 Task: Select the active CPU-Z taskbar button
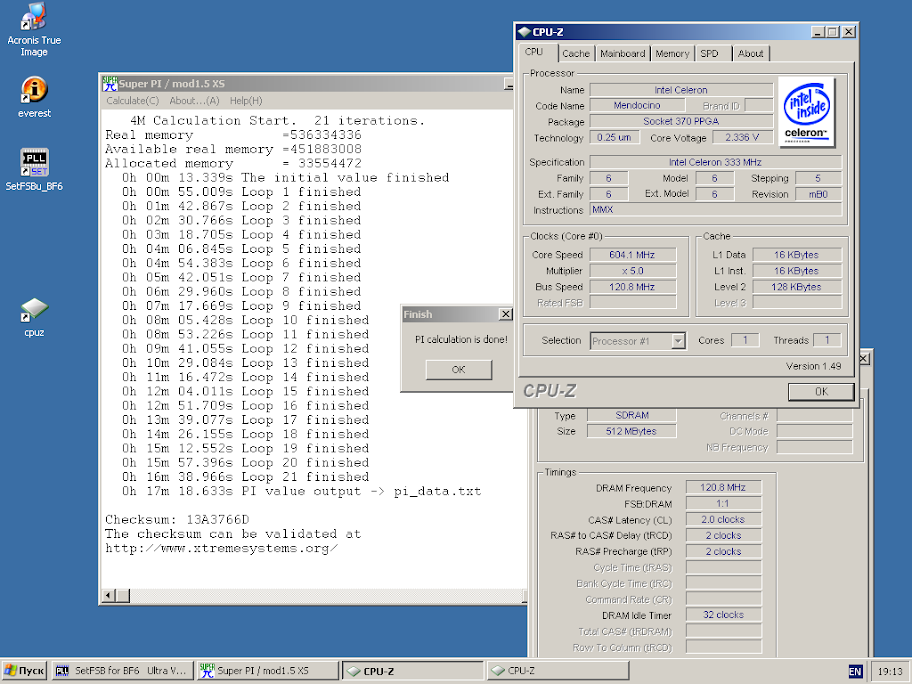coord(412,671)
